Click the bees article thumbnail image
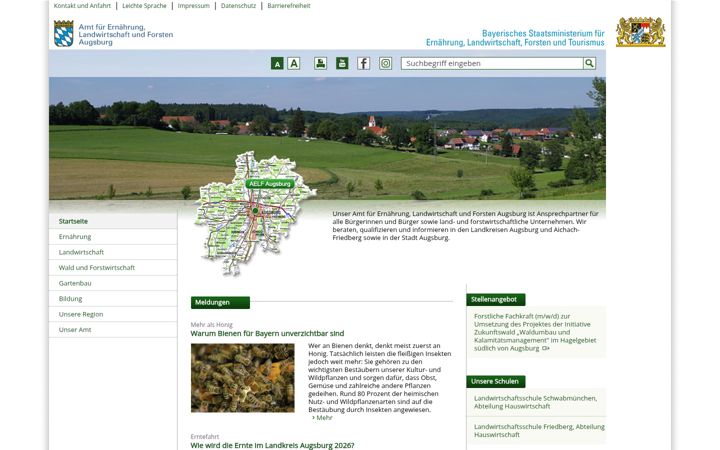Viewport: 720px width, 450px height. click(242, 378)
